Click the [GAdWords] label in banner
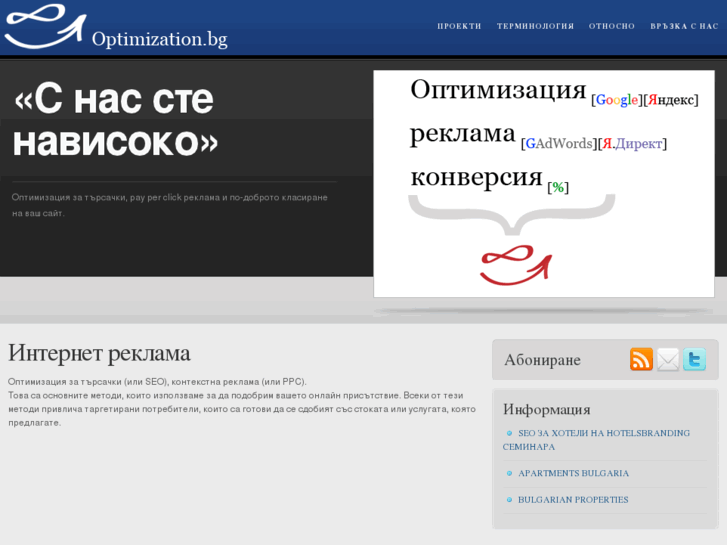727x545 pixels. point(559,143)
